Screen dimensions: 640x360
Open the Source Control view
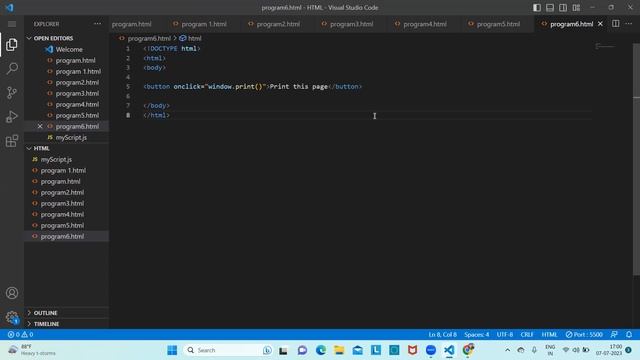click(x=12, y=93)
